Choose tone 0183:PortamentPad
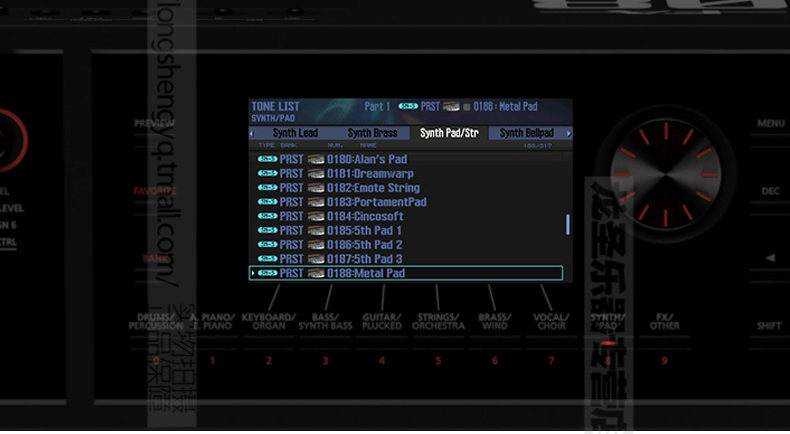This screenshot has width=790, height=434. point(406,202)
